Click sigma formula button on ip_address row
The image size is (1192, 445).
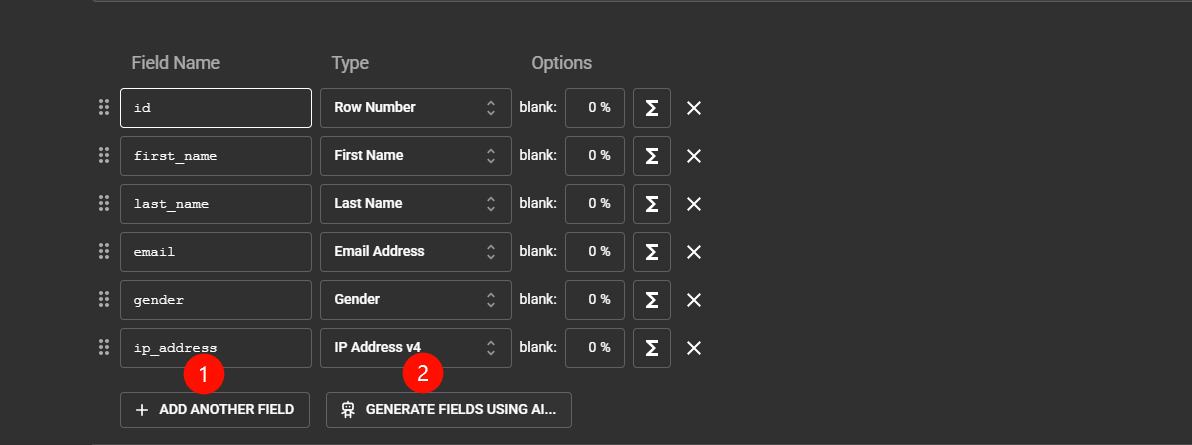pos(651,348)
